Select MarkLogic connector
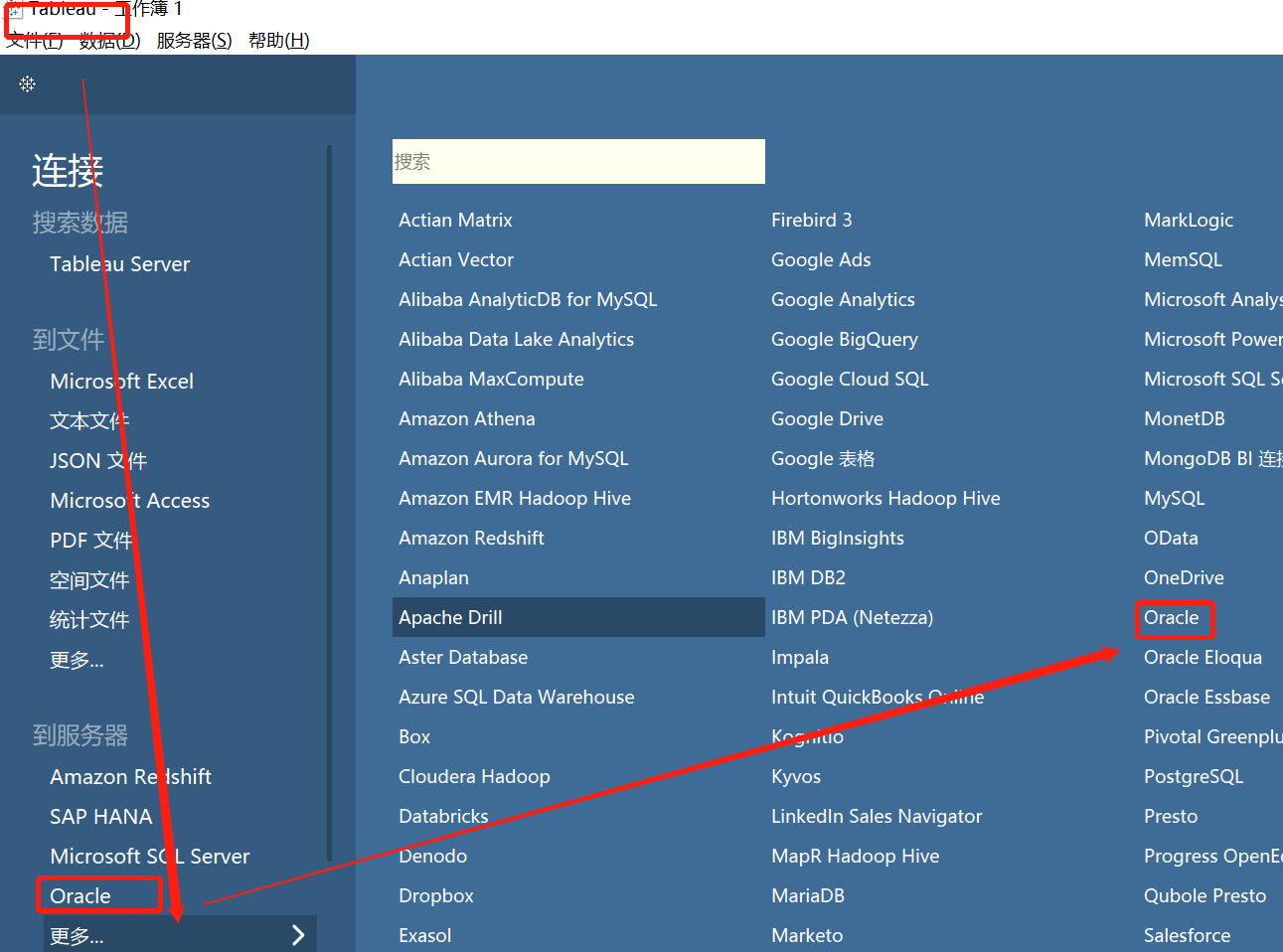 [1189, 220]
